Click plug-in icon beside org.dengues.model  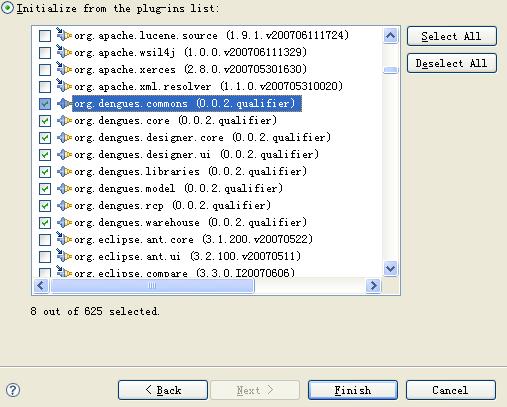(x=64, y=188)
